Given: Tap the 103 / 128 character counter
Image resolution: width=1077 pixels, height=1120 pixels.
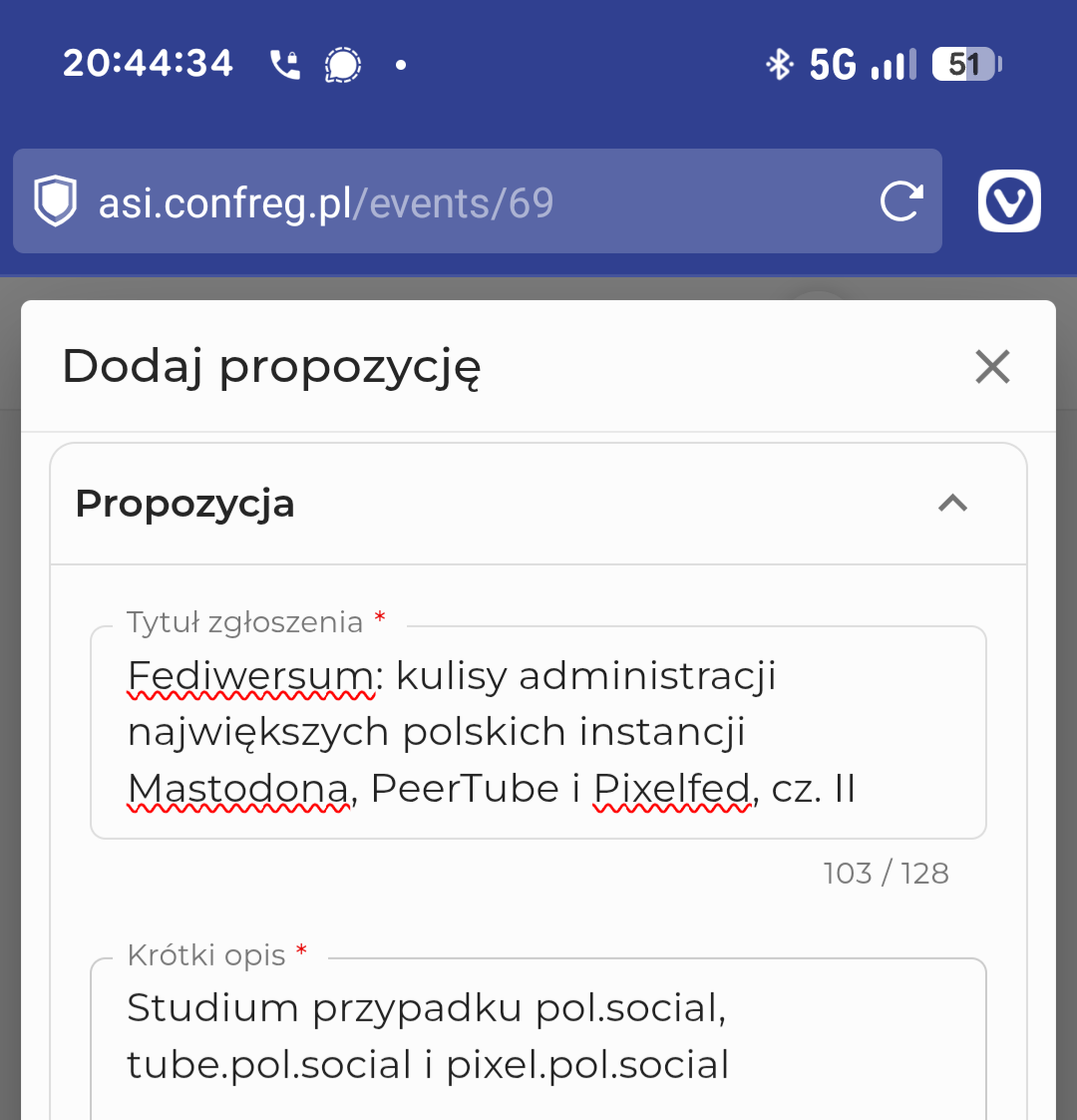Looking at the screenshot, I should pyautogui.click(x=886, y=873).
